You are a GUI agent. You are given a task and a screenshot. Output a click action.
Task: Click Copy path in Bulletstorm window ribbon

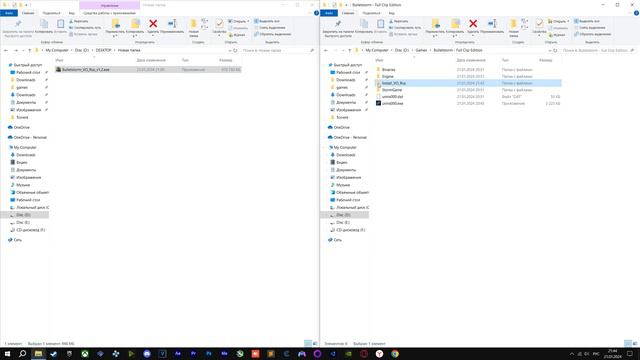pyautogui.click(x=404, y=28)
